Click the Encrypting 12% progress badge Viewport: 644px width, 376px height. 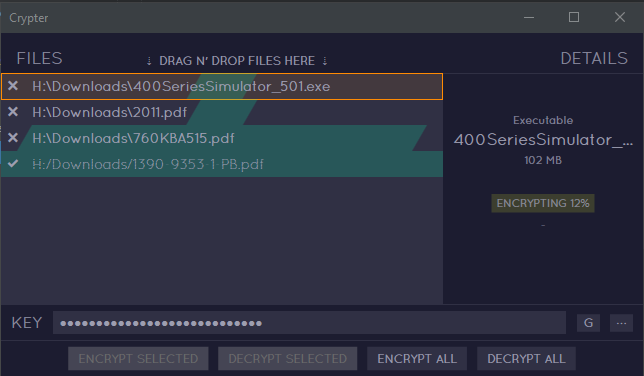coord(543,203)
